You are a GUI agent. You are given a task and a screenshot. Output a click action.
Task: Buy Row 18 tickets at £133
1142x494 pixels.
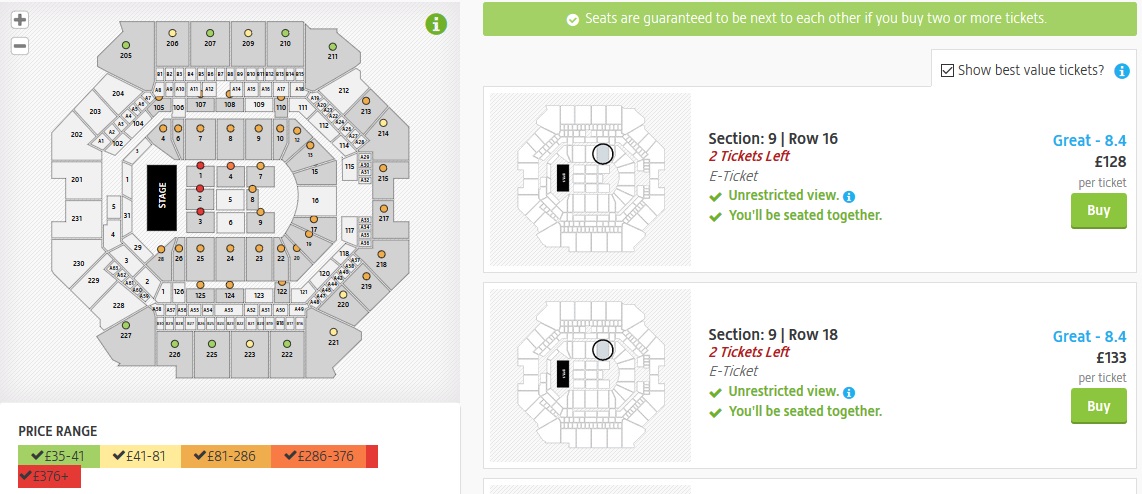[x=1098, y=406]
